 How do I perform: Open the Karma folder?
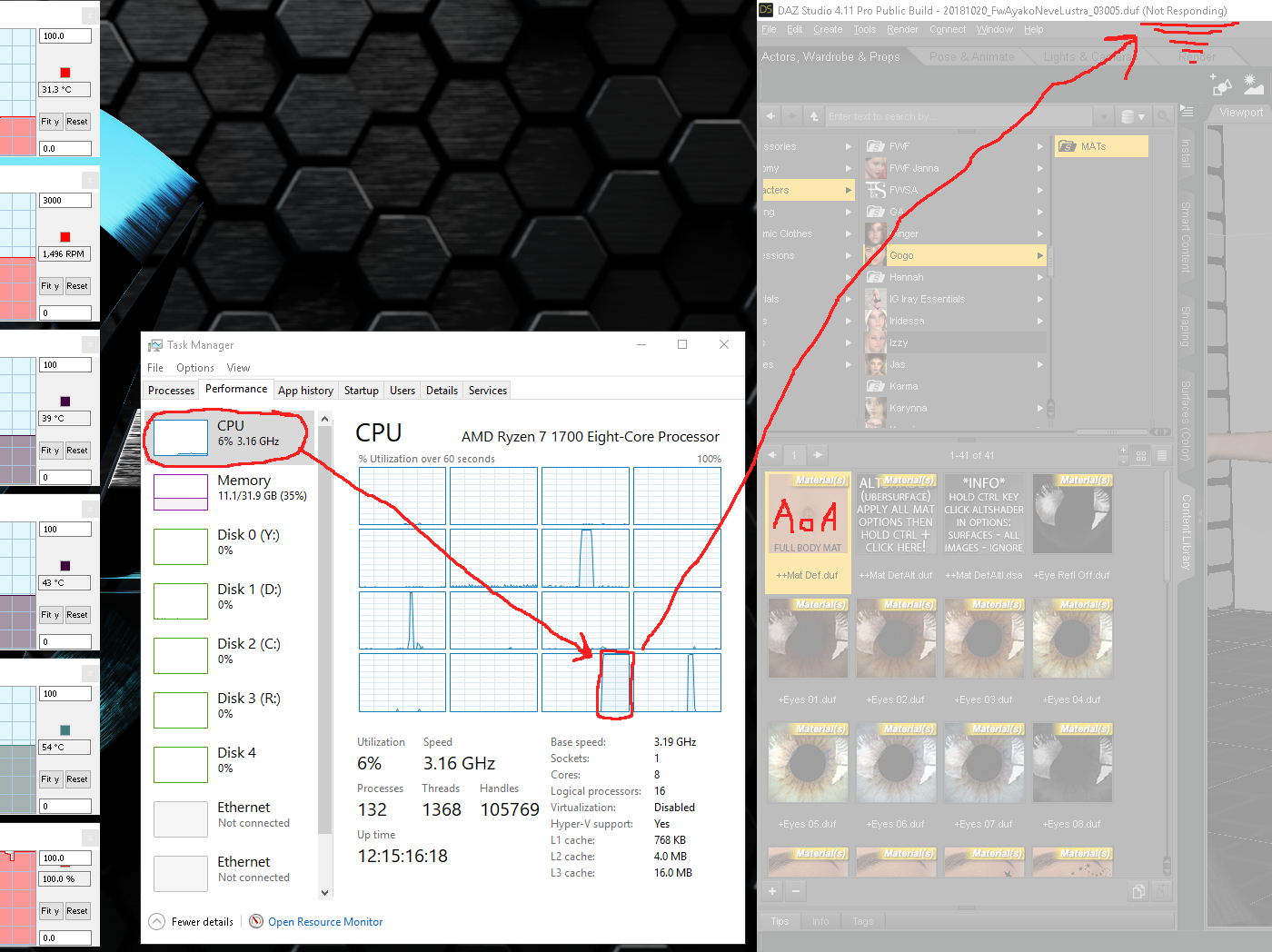[955, 386]
